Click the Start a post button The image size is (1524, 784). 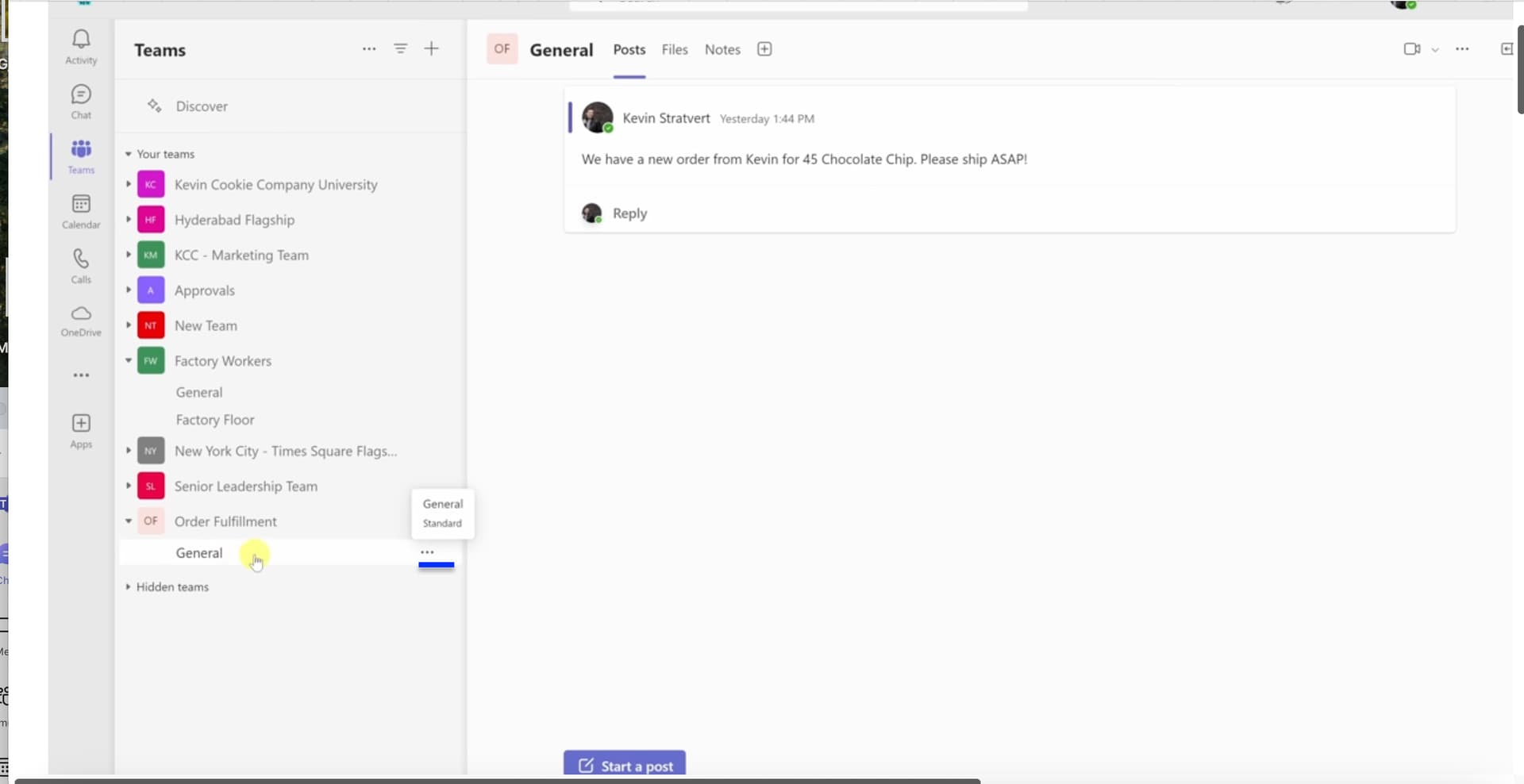[x=625, y=764]
